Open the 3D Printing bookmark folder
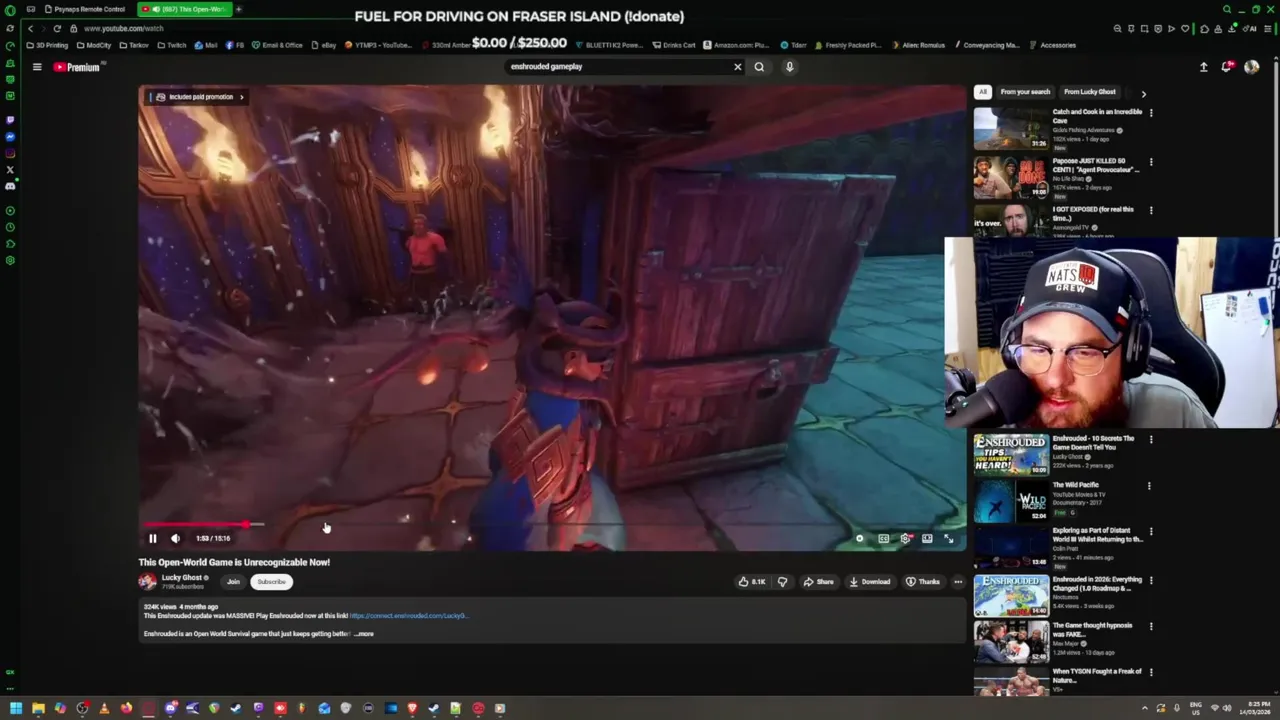The height and width of the screenshot is (720, 1280). coord(48,45)
